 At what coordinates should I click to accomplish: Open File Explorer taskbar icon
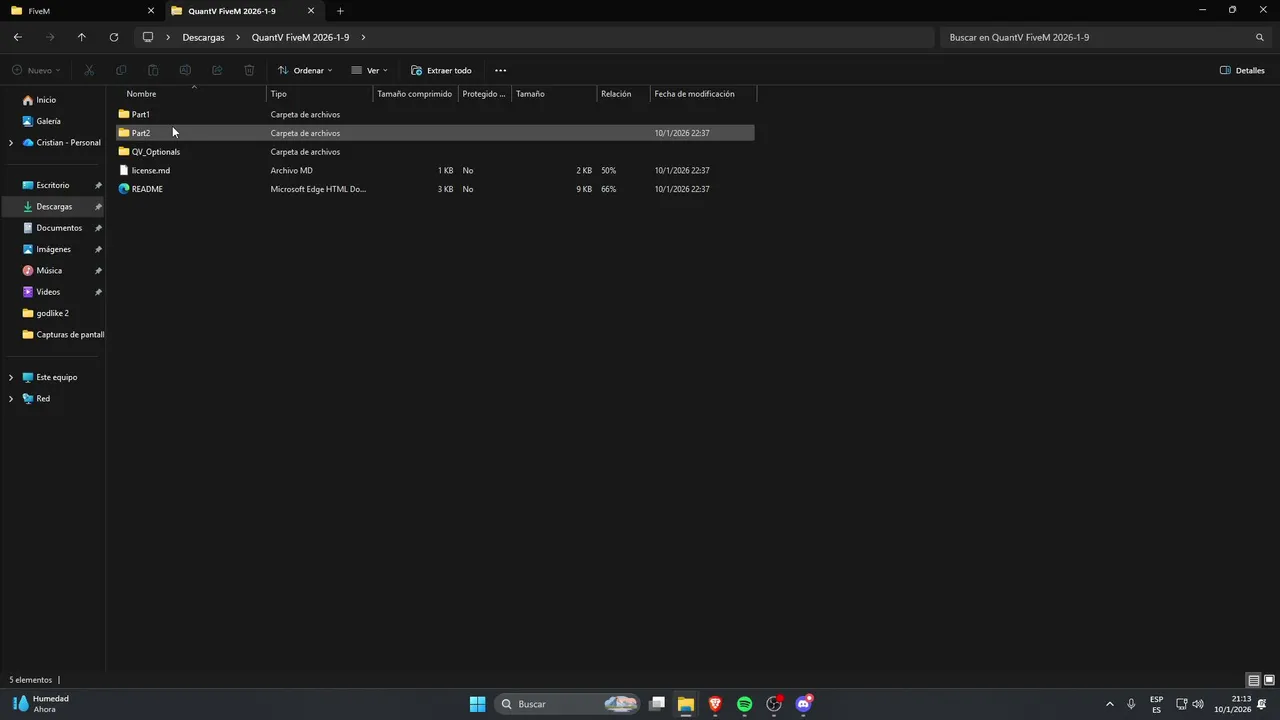[686, 704]
